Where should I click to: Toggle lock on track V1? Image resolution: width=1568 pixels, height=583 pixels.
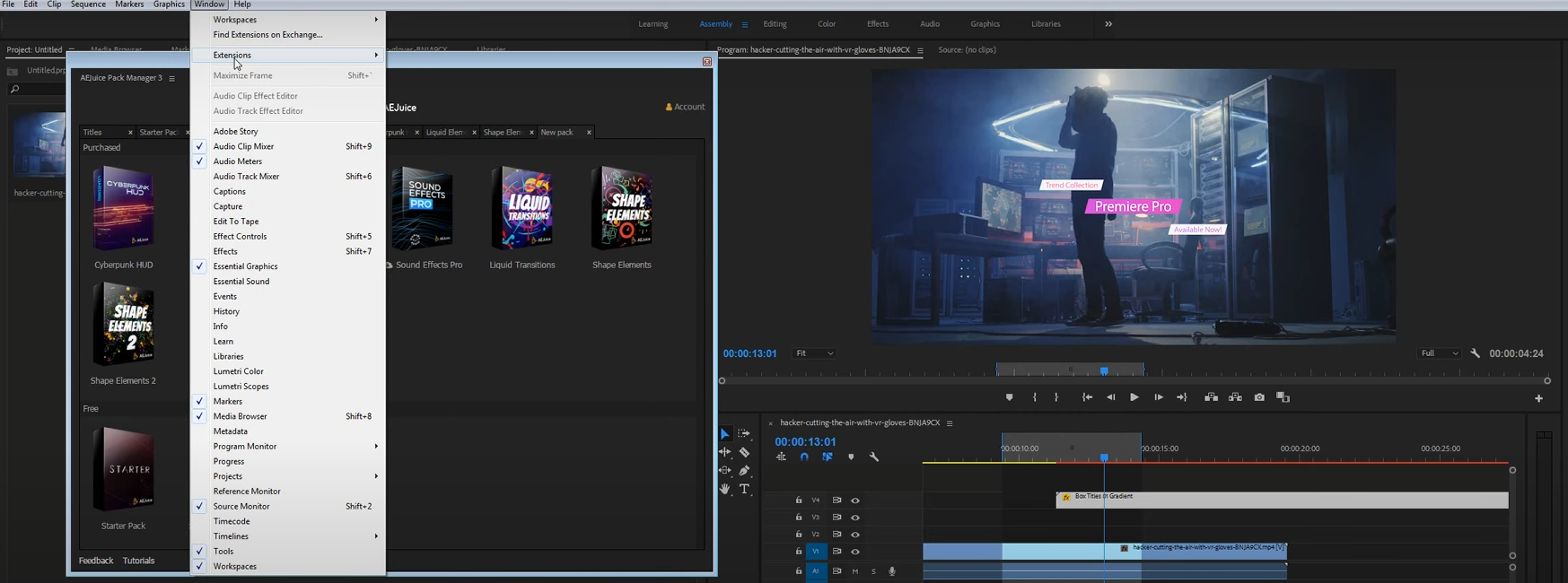[x=799, y=552]
